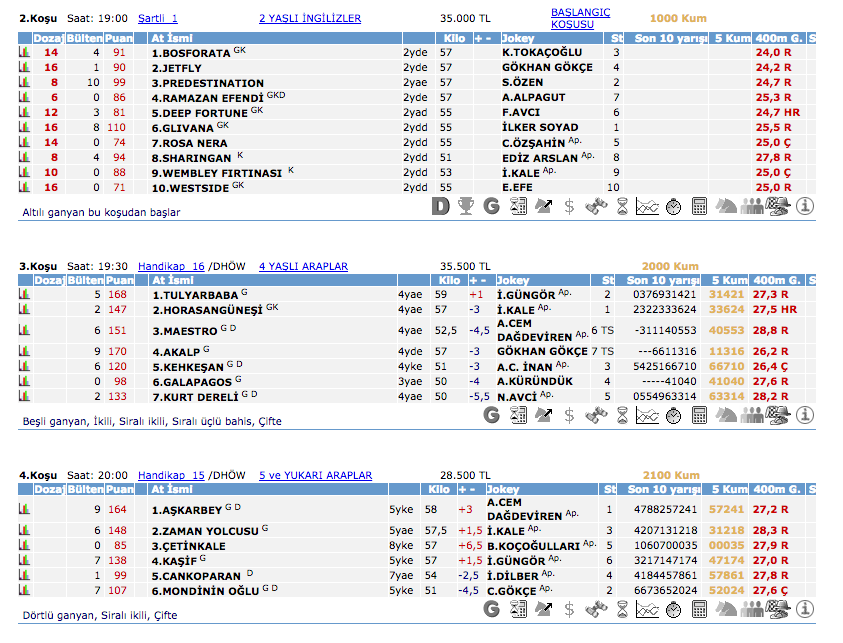
Task: Click the 'D' icon in race 2 toolbar
Action: [441, 206]
